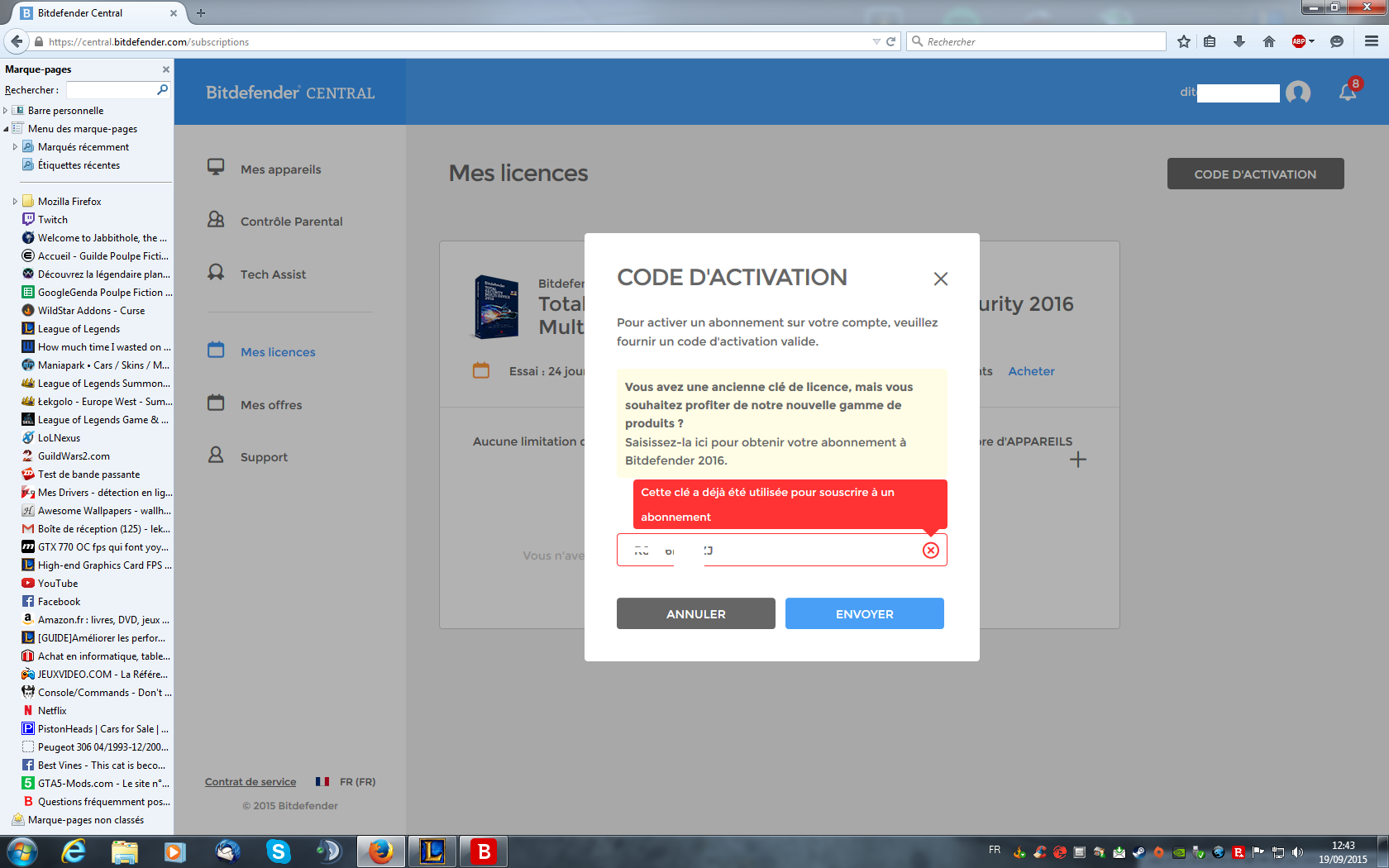Click the Mes appareils monitor icon

coord(216,167)
